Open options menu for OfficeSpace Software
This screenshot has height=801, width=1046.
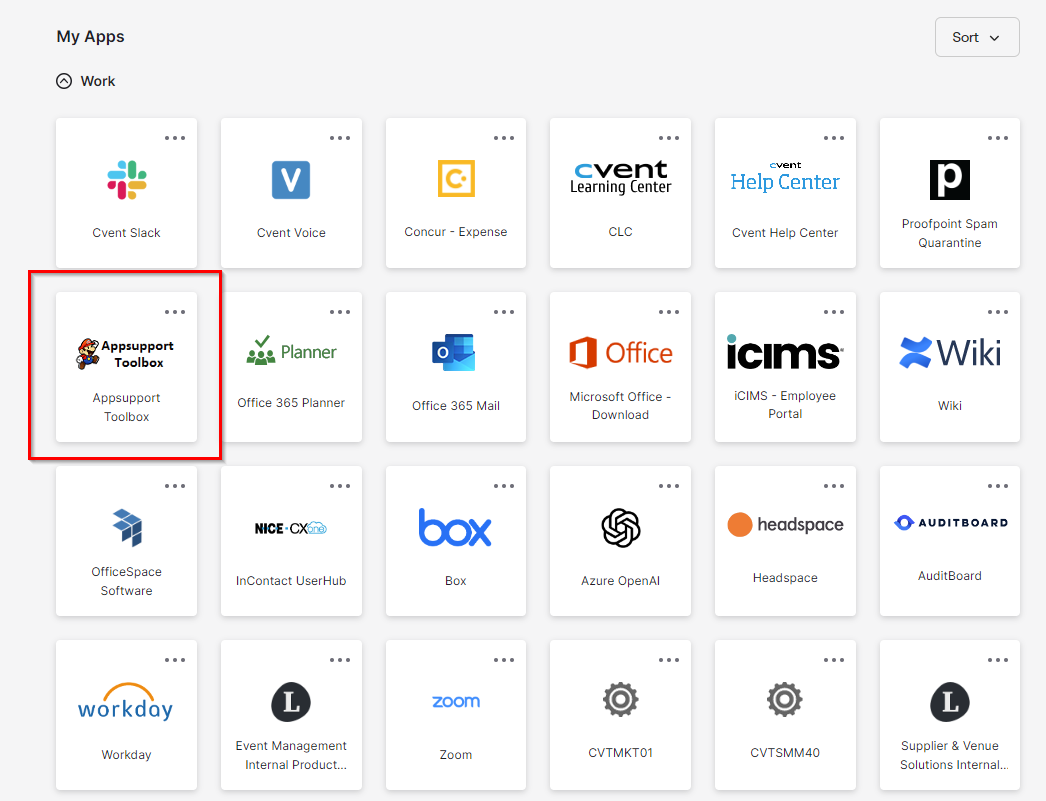[175, 486]
